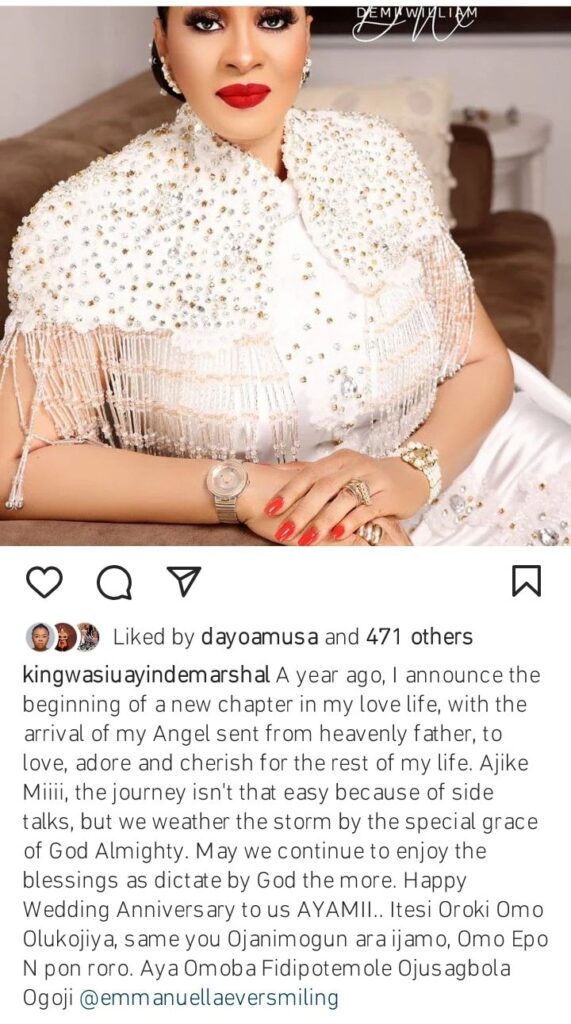The width and height of the screenshot is (571, 1024).
Task: Open kingwasiuayindemarshal's profile from the caption
Action: [x=146, y=676]
